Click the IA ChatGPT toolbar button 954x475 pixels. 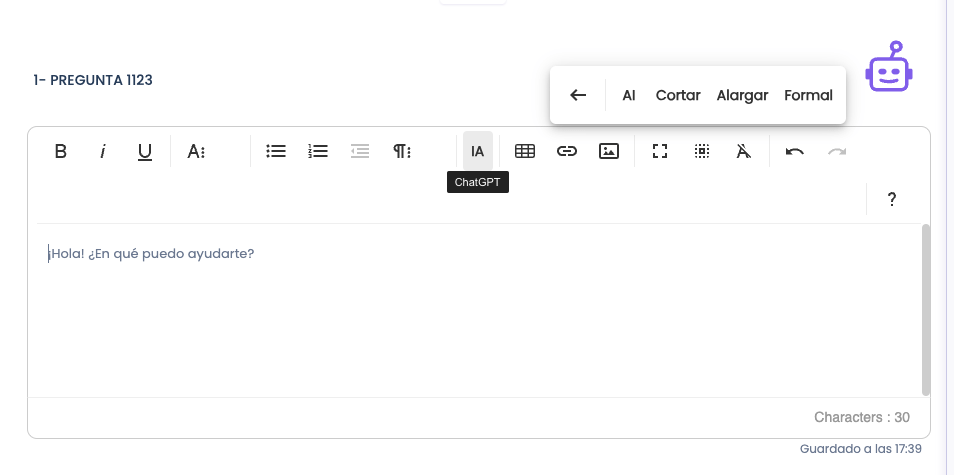[x=478, y=151]
